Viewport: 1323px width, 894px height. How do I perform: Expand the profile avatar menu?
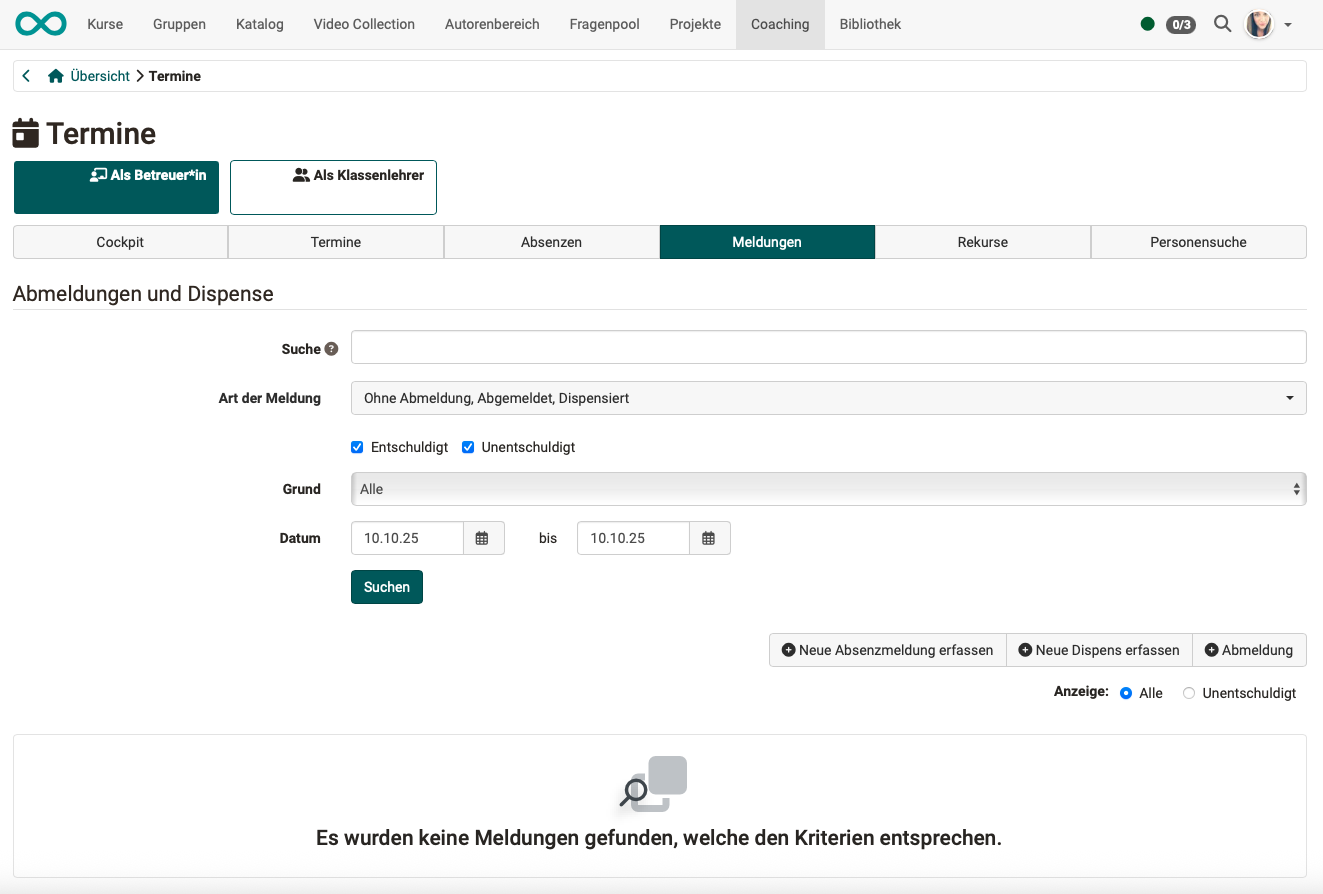click(1259, 24)
